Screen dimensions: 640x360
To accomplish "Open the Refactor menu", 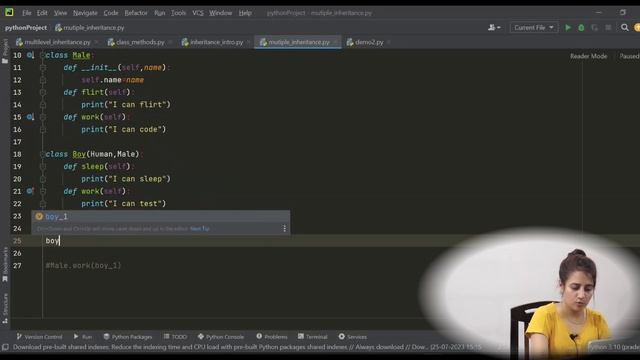I will (136, 13).
